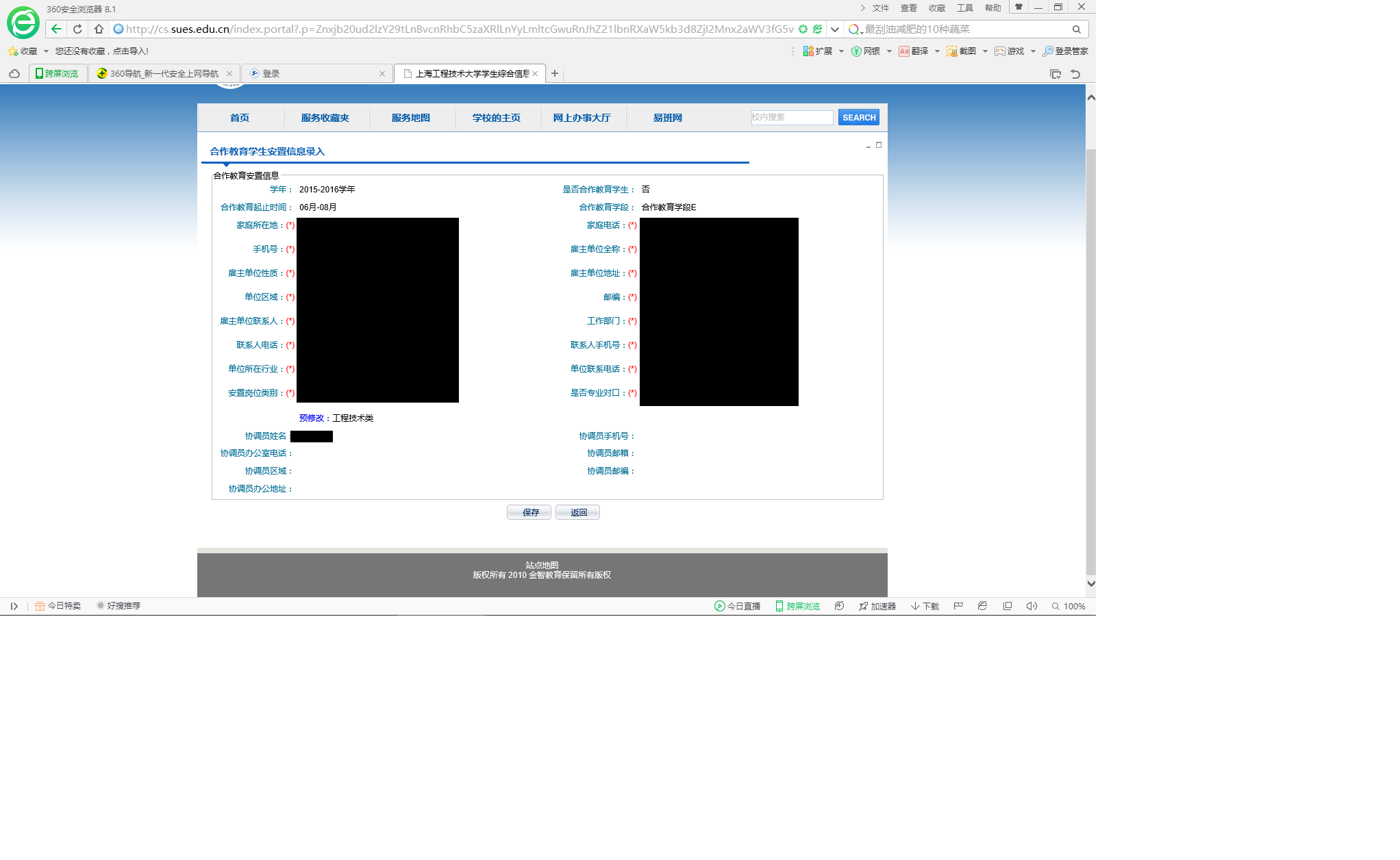Go to browser home page icon
The height and width of the screenshot is (860, 1400).
pos(99,29)
